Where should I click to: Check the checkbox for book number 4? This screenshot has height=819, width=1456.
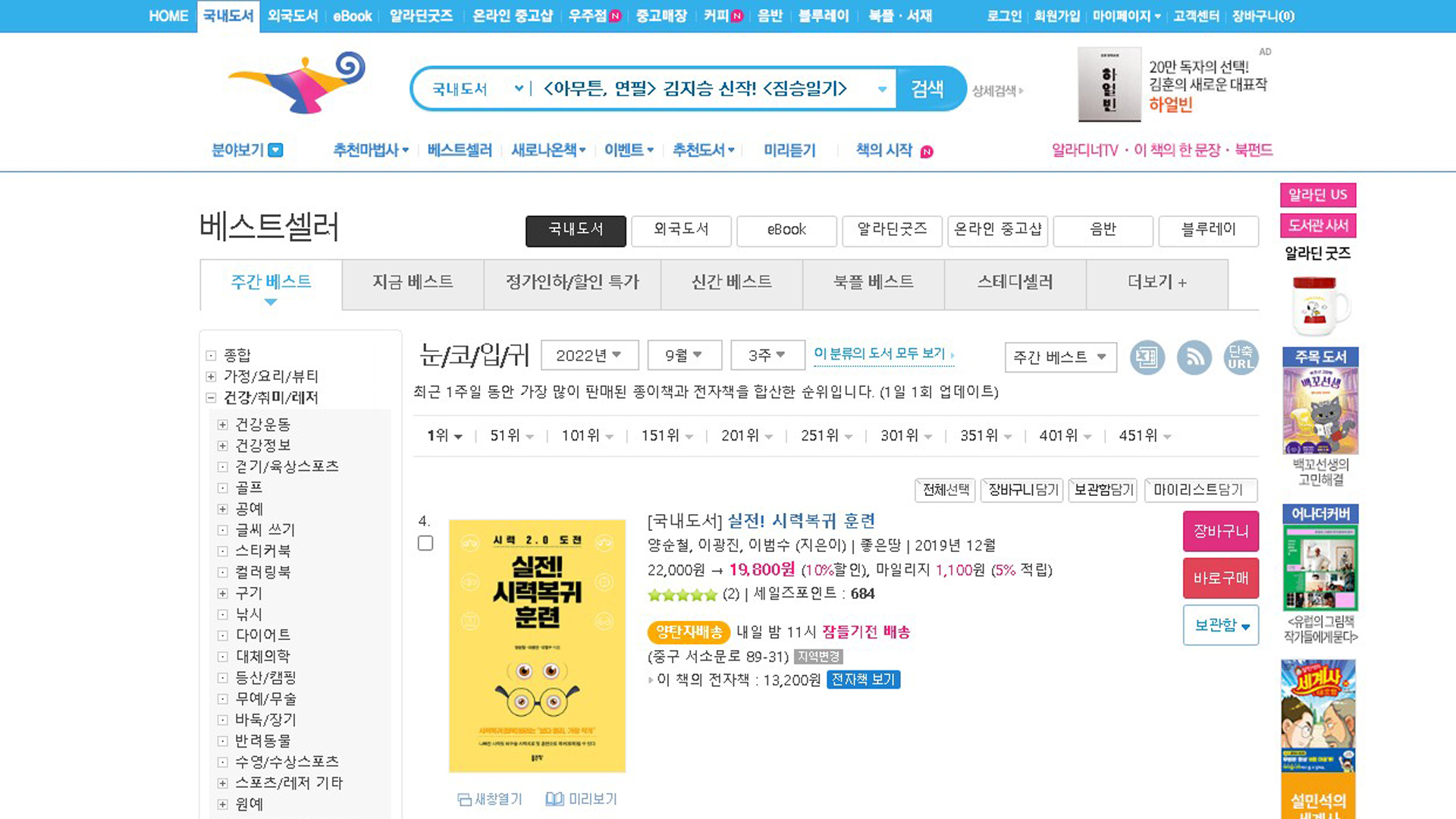(x=425, y=543)
